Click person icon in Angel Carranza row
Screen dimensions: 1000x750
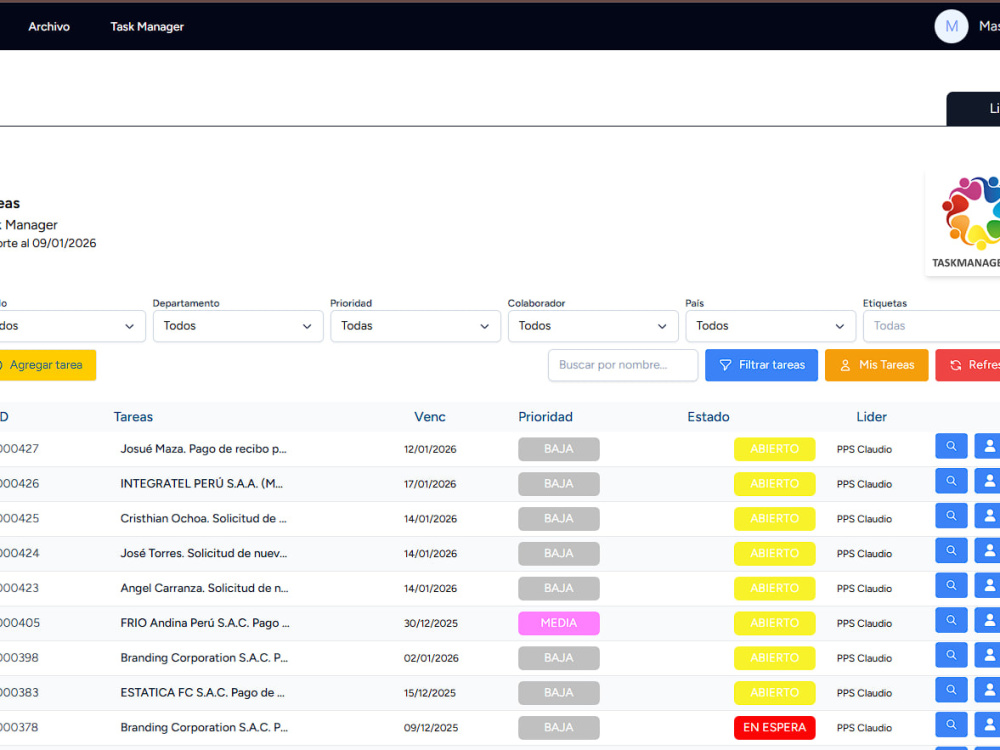tap(988, 585)
